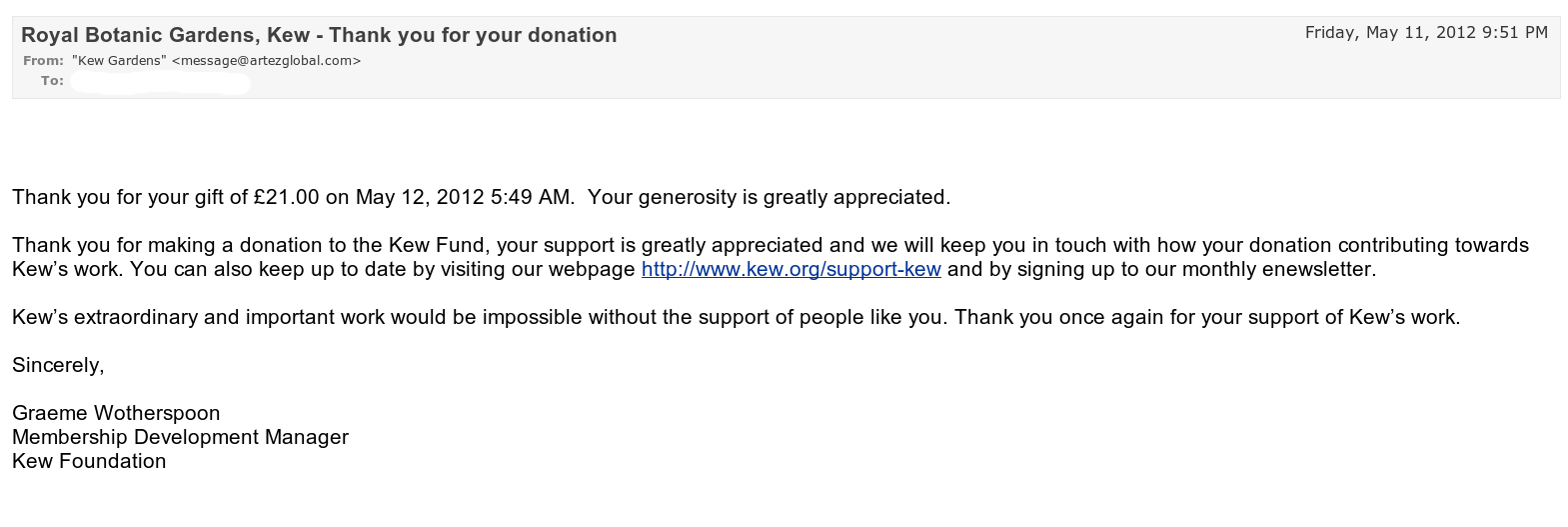Click the "Your generosity is greatly appreciated" sentence
1568x527 pixels.
(x=769, y=197)
